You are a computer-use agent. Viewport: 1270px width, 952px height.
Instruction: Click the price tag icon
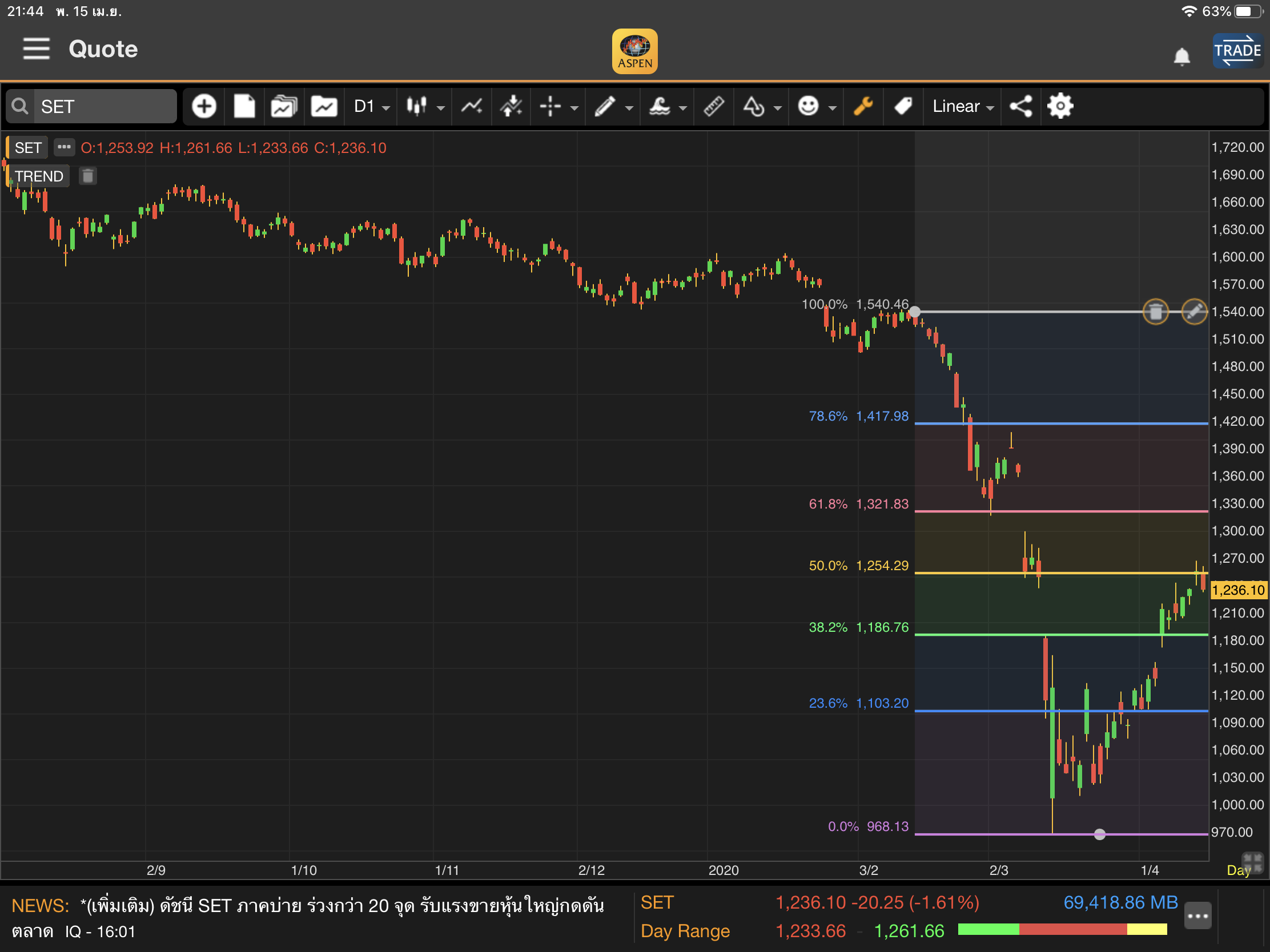[903, 107]
